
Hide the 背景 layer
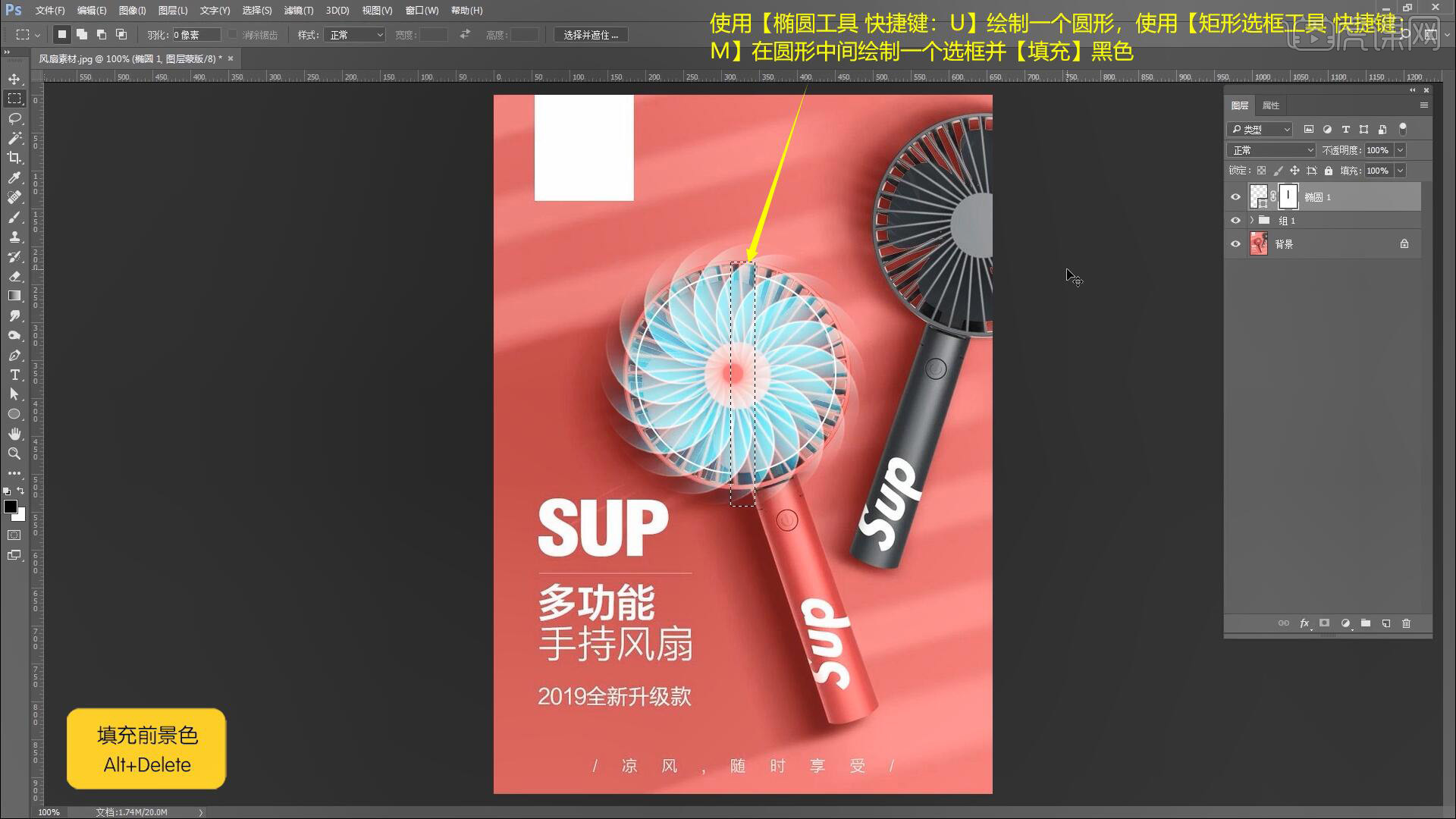click(1235, 244)
